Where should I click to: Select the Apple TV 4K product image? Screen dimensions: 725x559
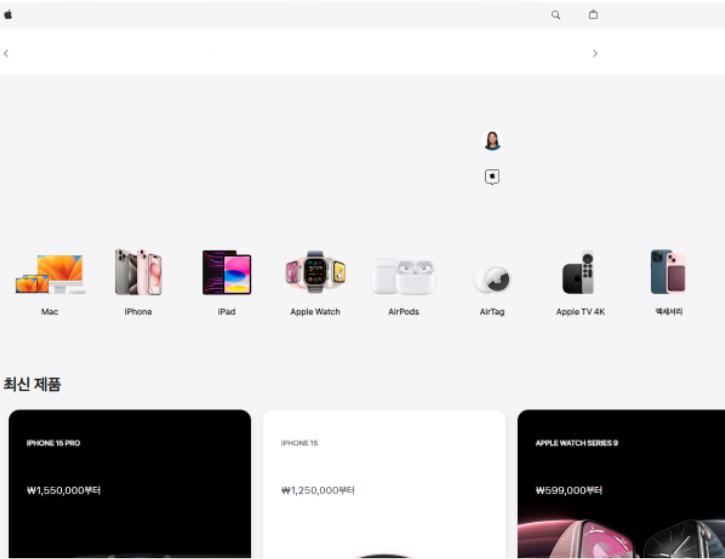click(579, 272)
